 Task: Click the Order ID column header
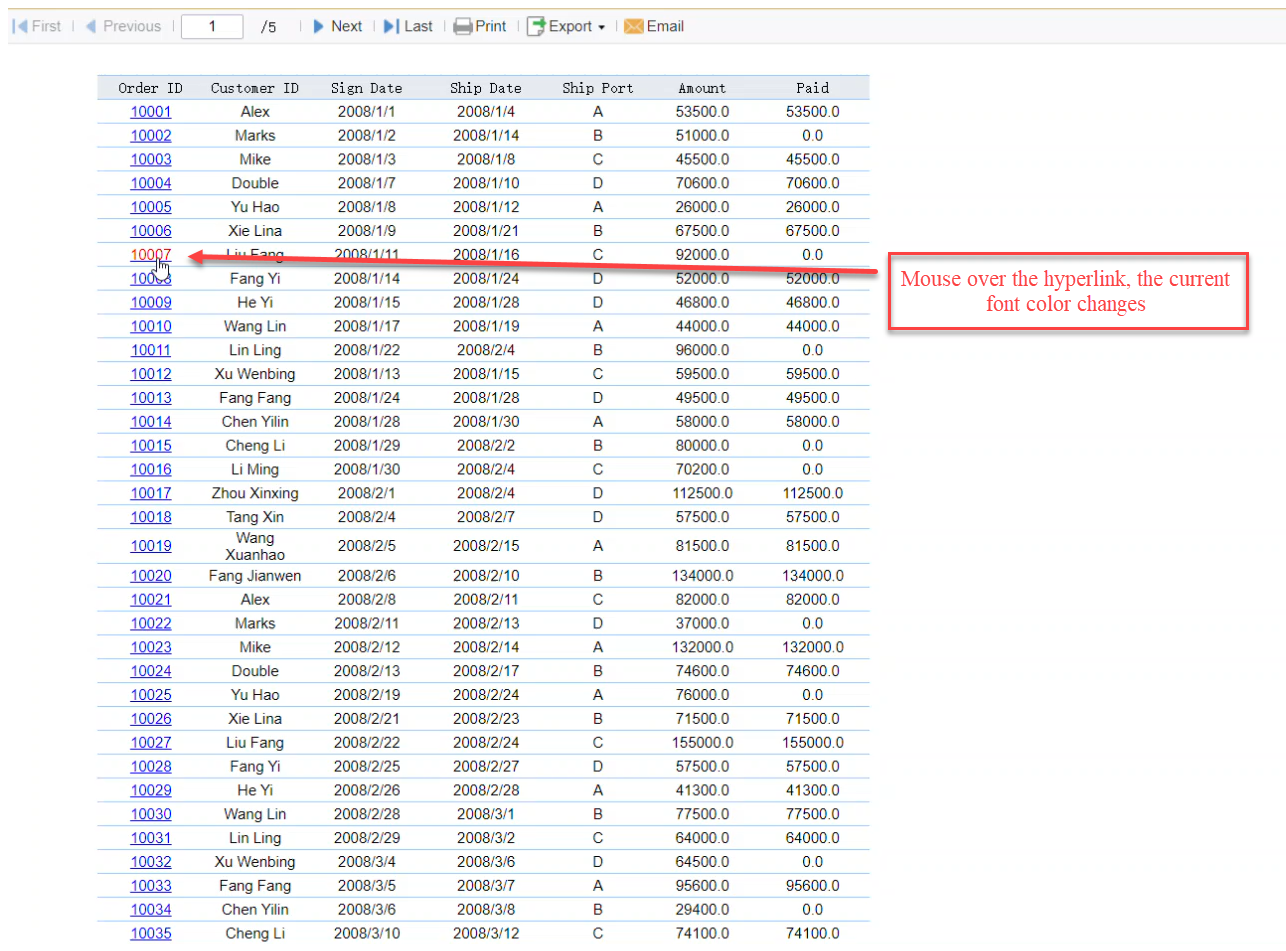[151, 88]
